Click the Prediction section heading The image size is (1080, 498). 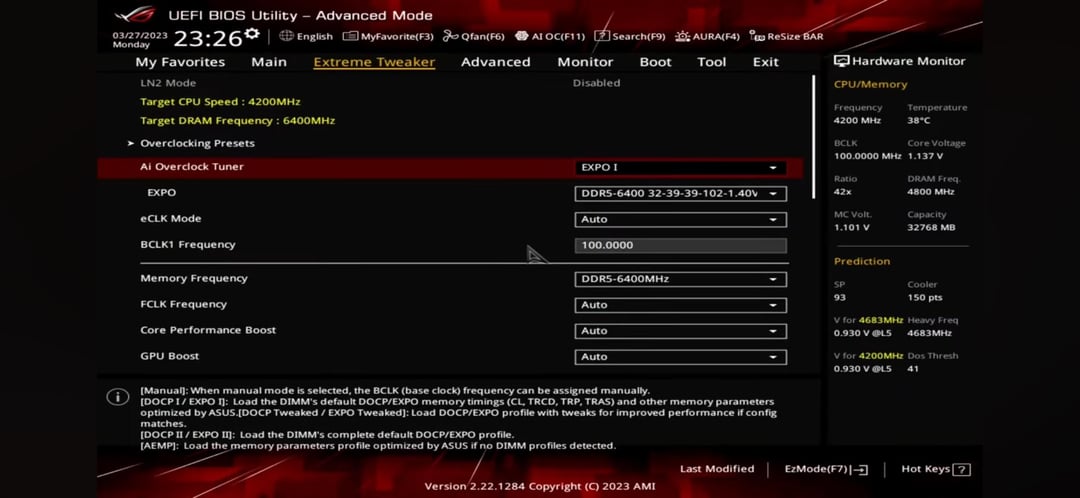click(x=862, y=262)
